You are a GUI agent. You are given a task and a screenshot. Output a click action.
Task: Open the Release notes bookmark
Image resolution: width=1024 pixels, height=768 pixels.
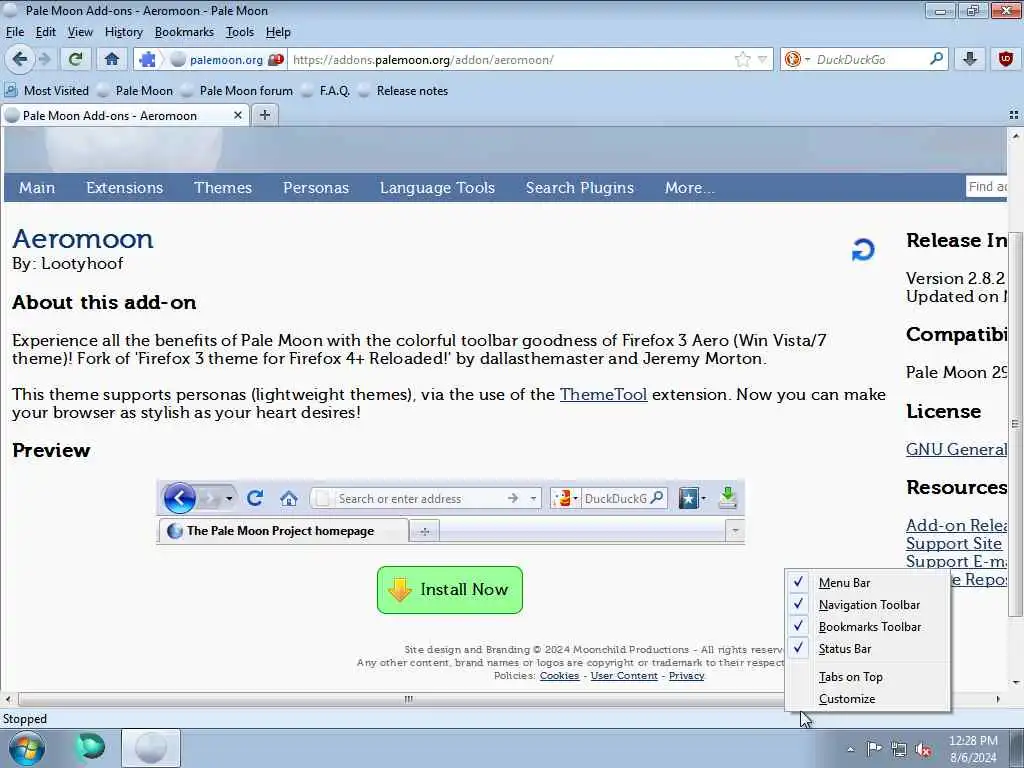tap(404, 91)
